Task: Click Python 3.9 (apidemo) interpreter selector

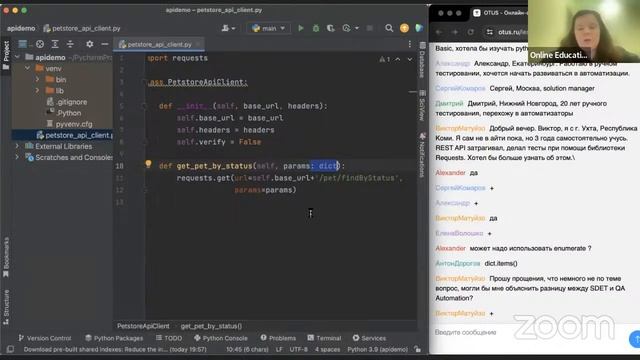Action: pos(377,349)
